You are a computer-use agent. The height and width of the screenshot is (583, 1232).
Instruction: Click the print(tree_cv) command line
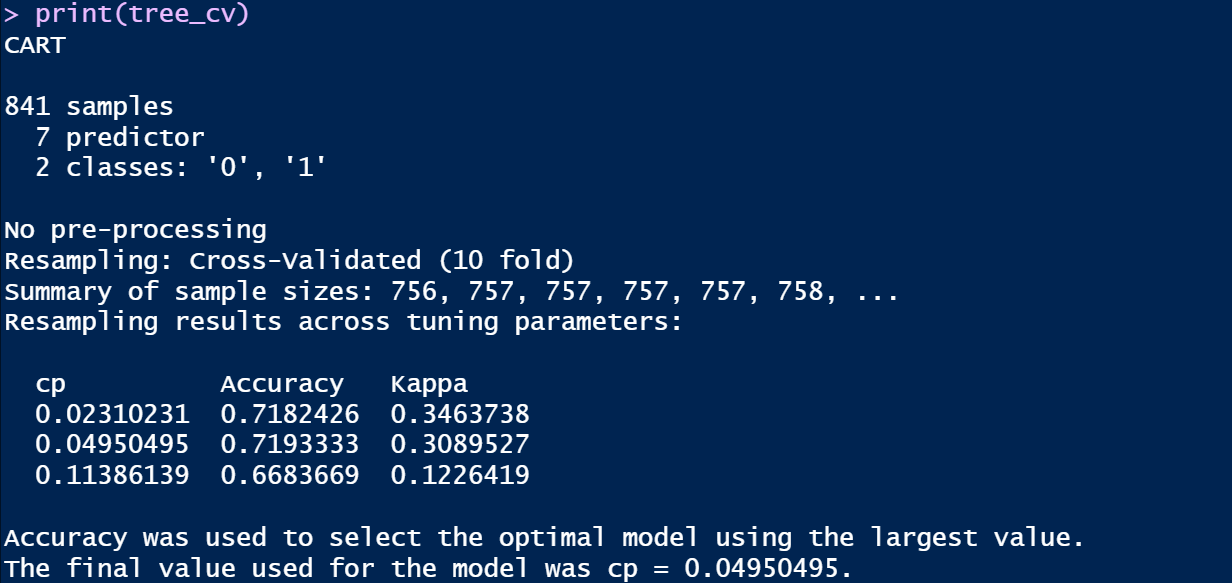point(126,15)
